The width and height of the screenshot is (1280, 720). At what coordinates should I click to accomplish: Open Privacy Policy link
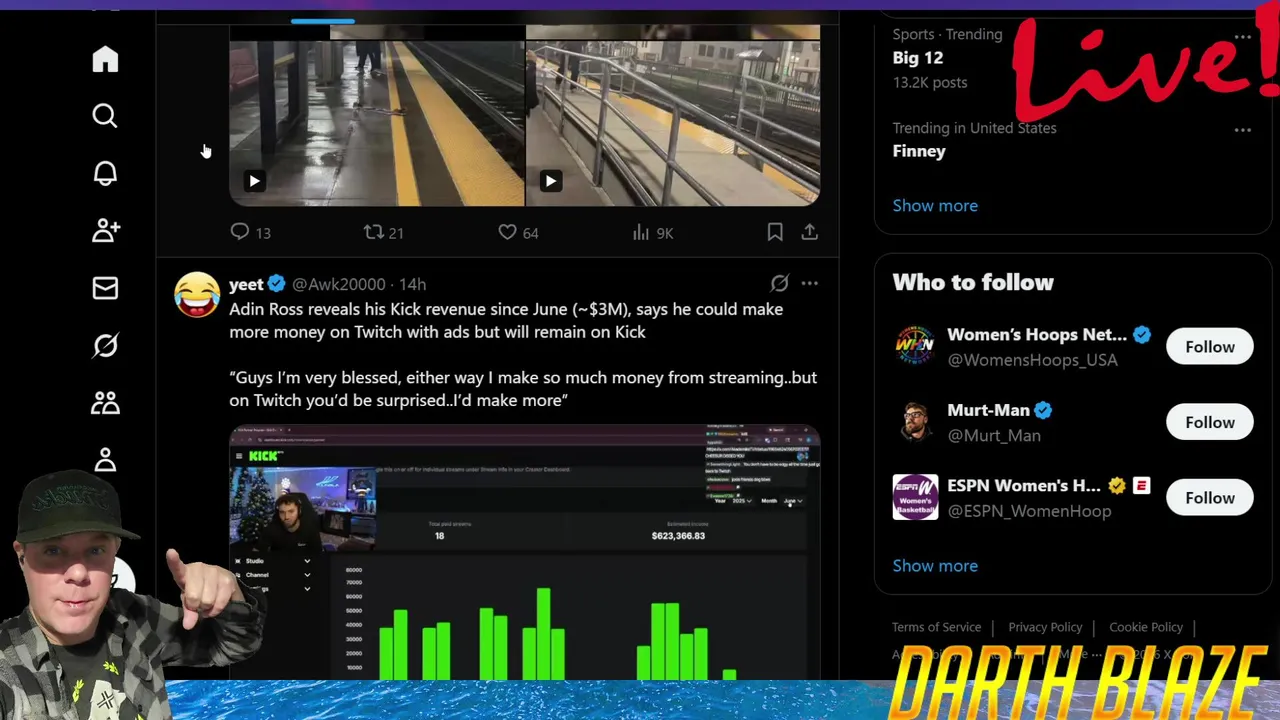1045,627
